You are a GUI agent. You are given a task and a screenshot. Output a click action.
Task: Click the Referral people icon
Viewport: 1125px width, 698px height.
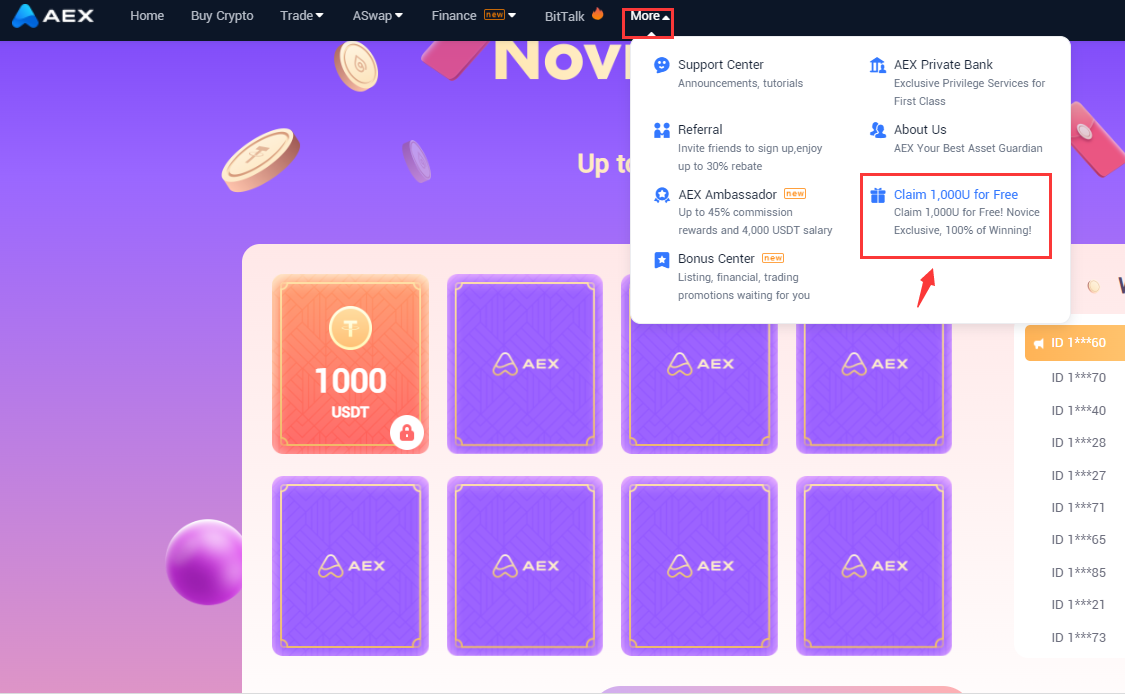[662, 130]
